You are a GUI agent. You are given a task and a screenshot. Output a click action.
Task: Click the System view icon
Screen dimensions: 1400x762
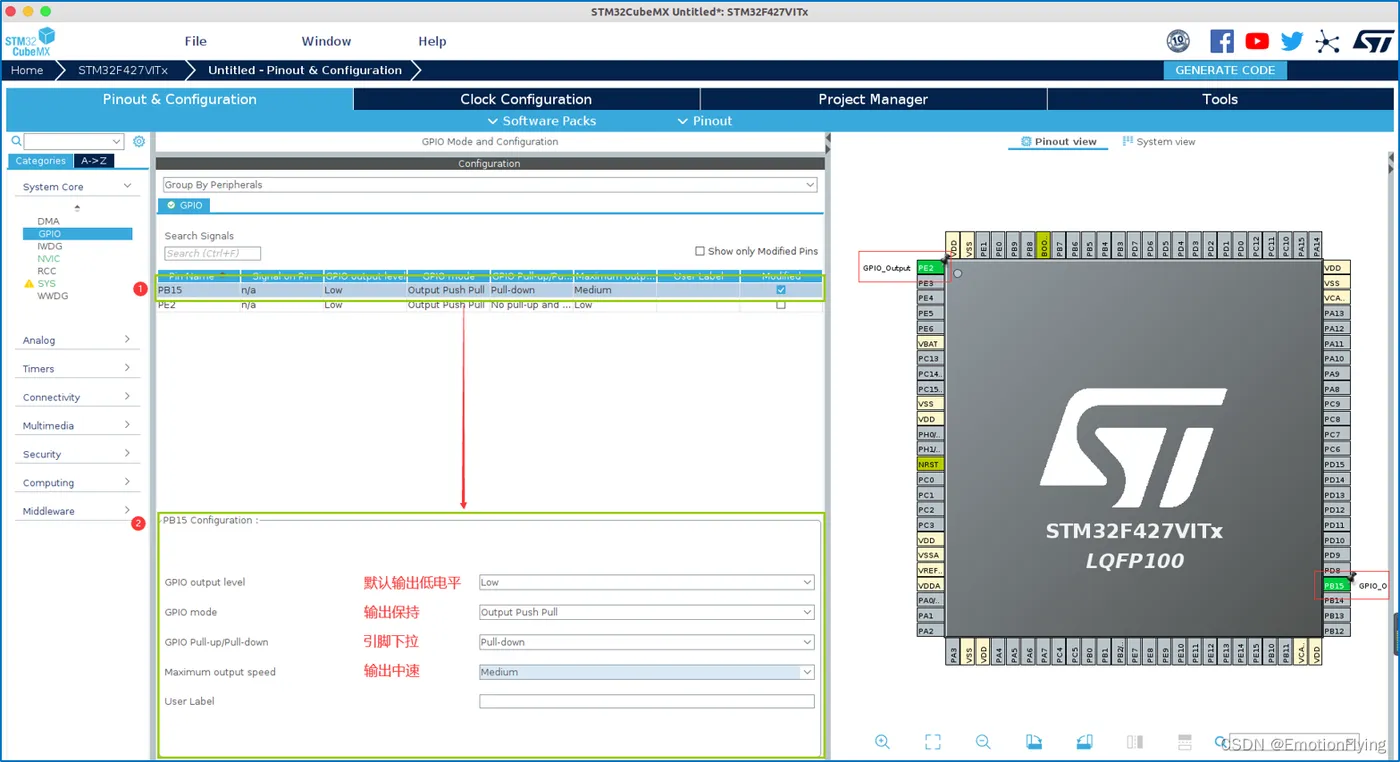tap(1128, 142)
